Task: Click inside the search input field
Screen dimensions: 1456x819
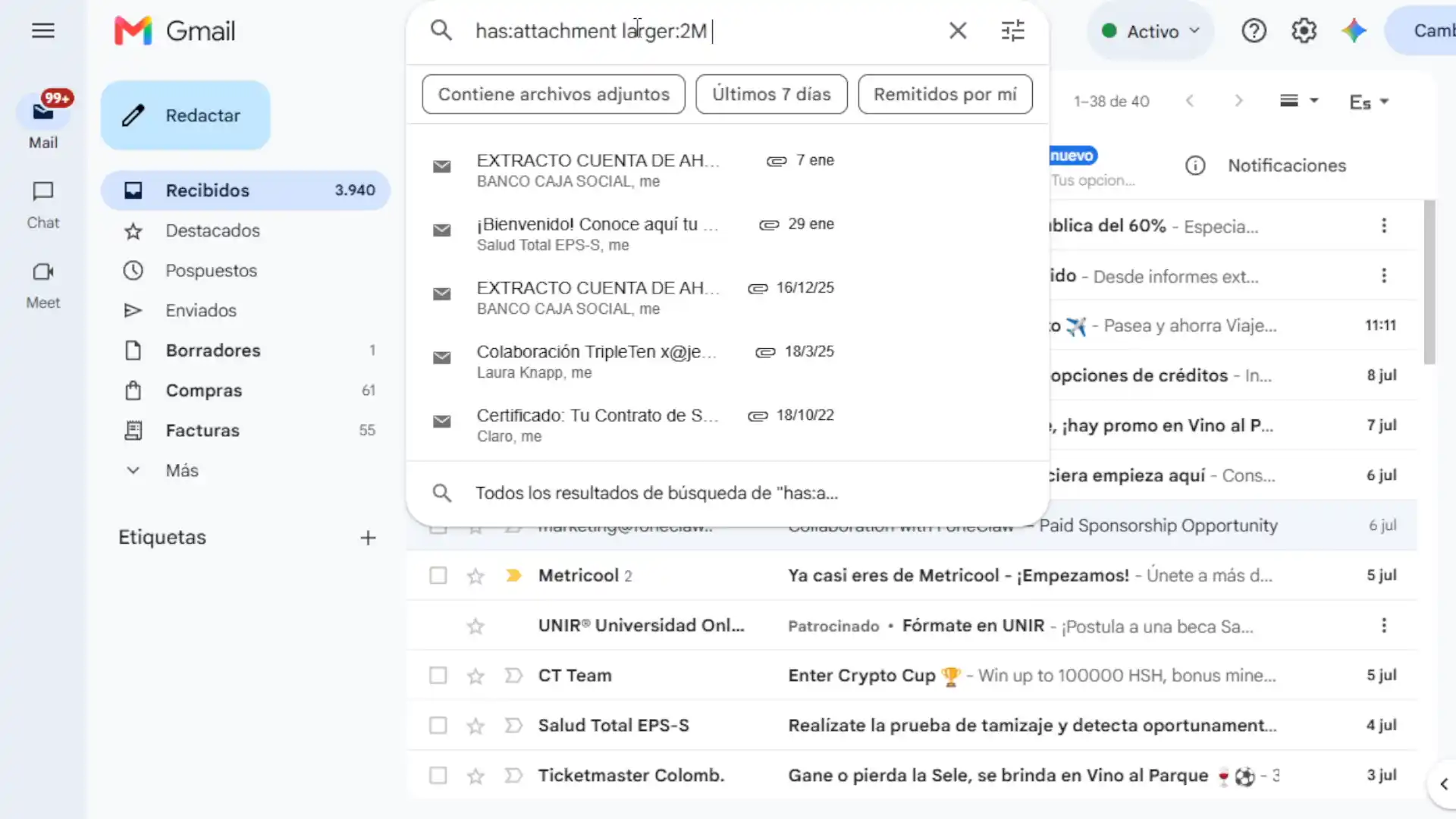Action: click(701, 30)
